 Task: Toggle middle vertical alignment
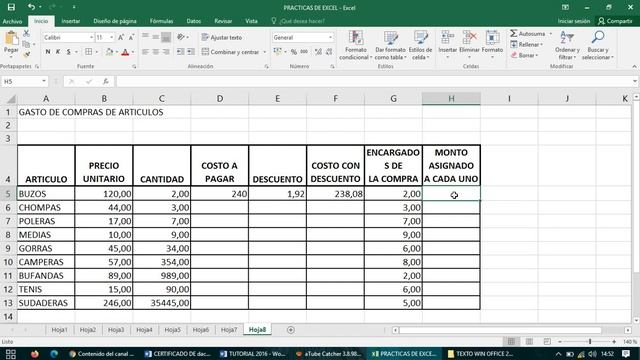pos(156,37)
